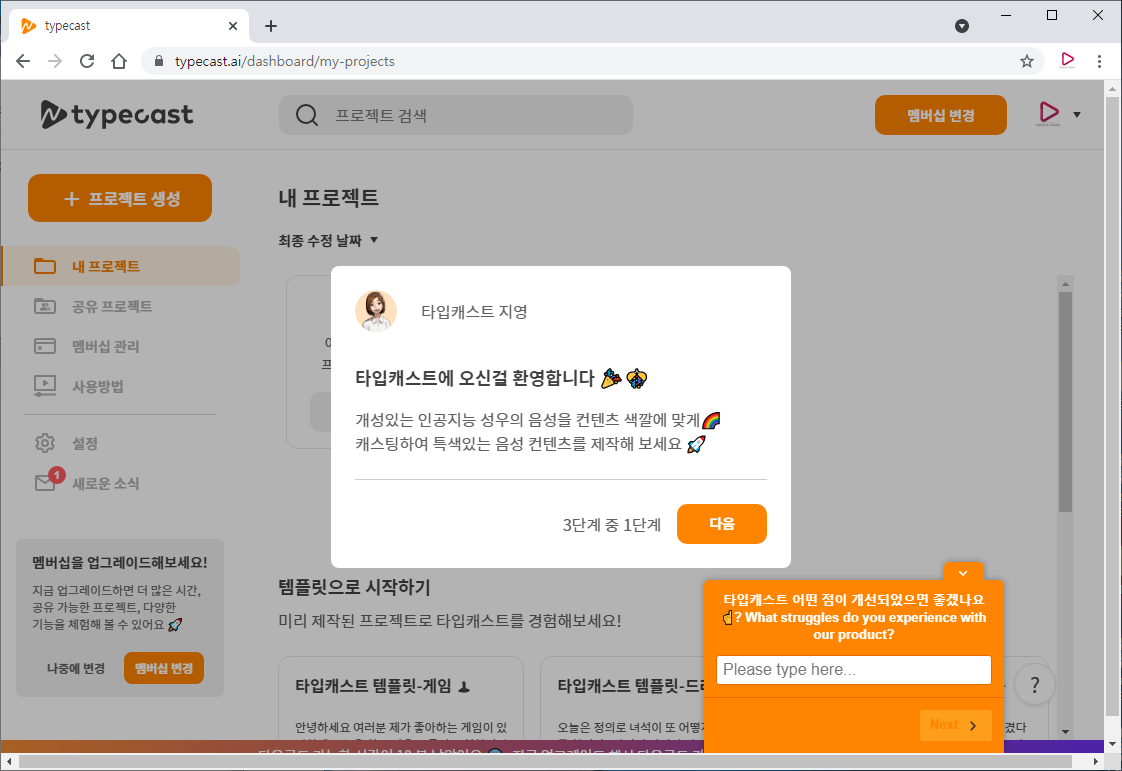Screen dimensions: 1122x771
Task: Click the tab search dropdown circle icon
Action: coord(962,26)
